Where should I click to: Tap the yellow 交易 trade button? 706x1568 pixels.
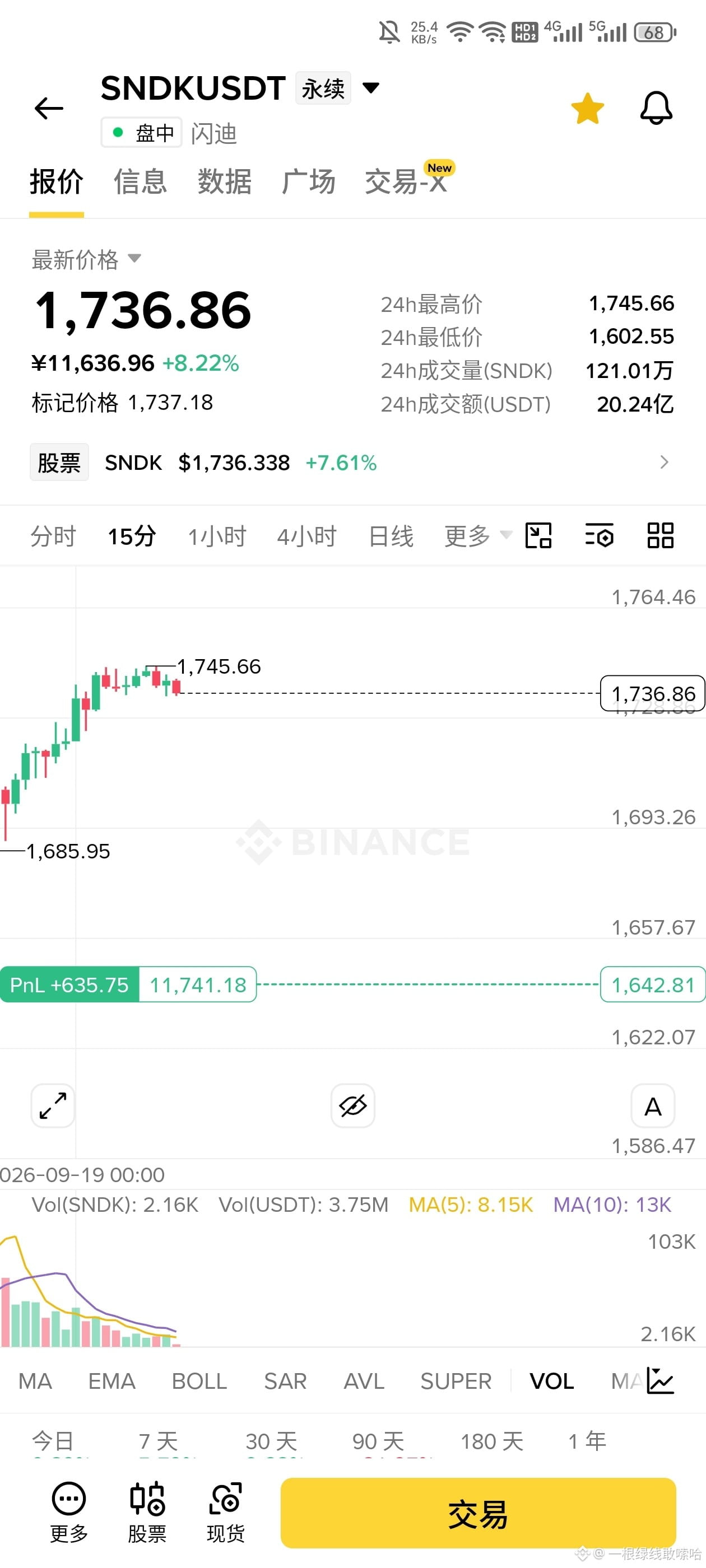478,1513
